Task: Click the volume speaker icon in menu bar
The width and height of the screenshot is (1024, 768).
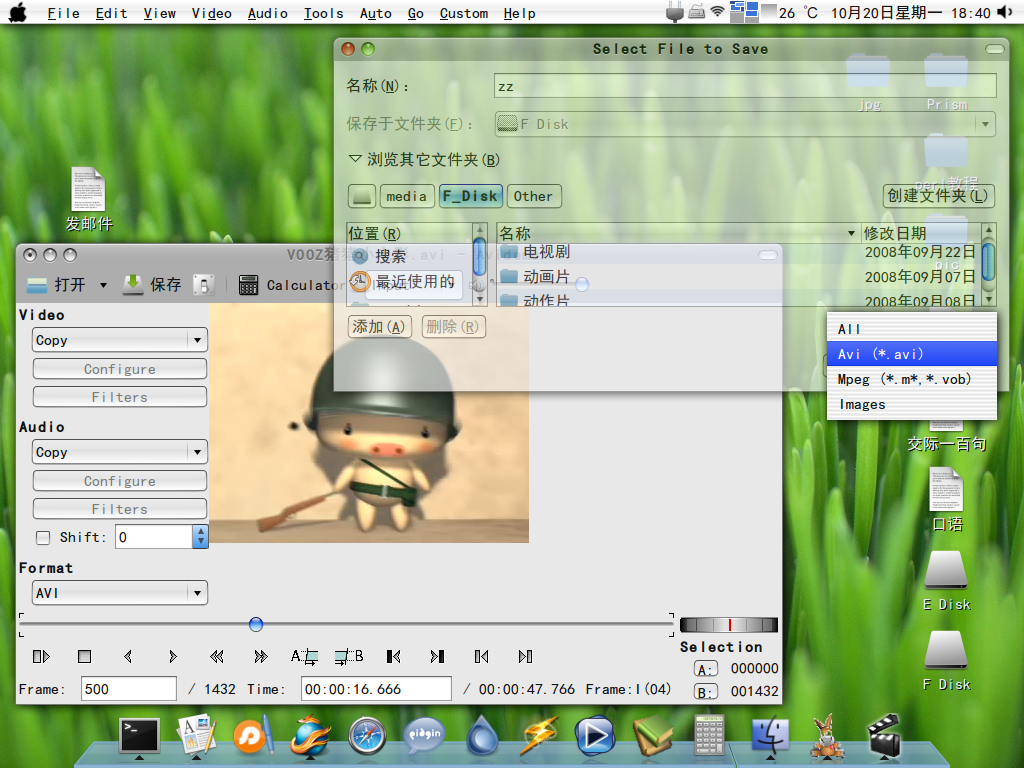Action: tap(1004, 12)
